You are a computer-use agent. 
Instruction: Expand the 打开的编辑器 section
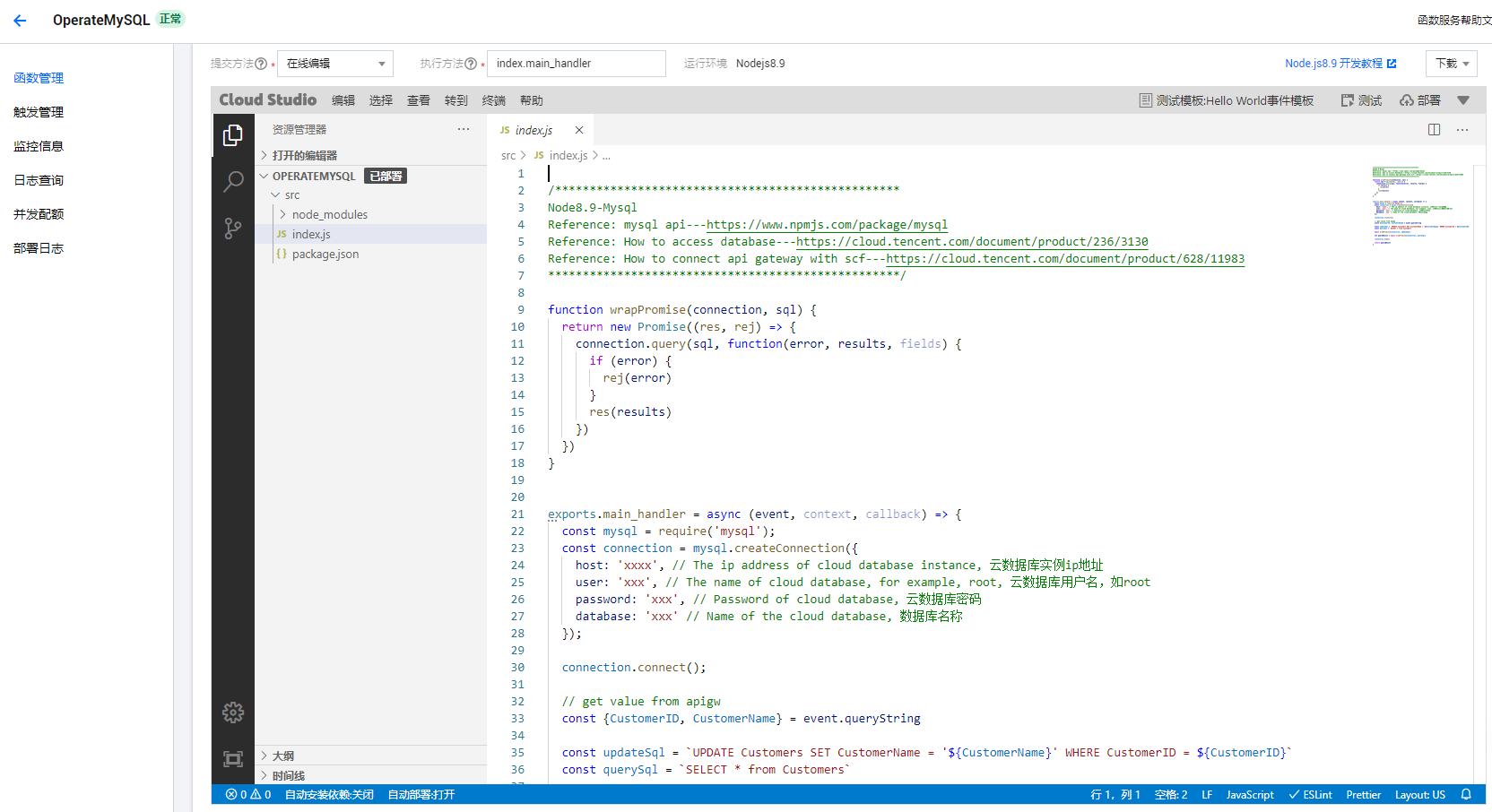pos(371,155)
